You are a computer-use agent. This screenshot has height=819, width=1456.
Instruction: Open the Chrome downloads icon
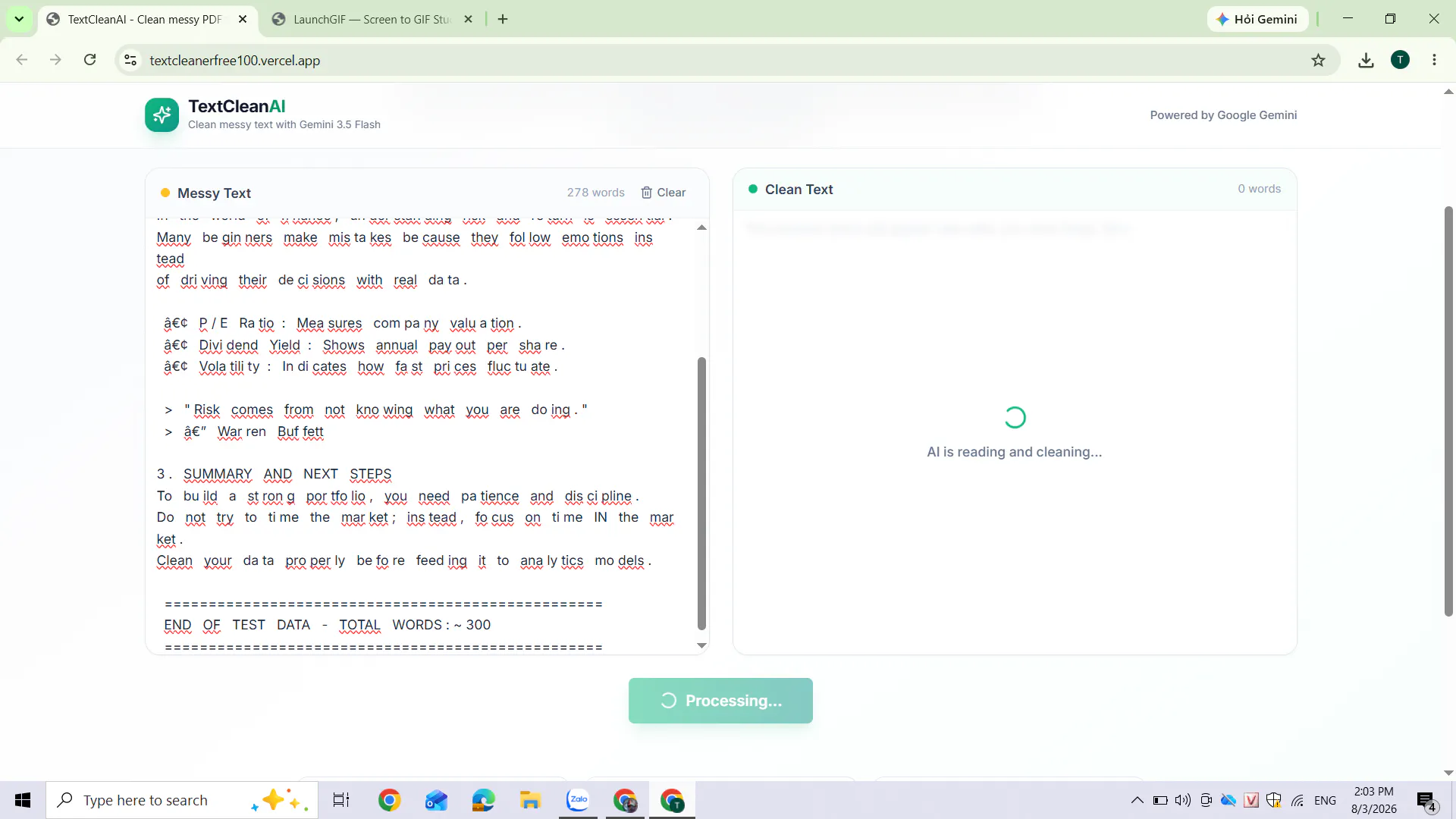coord(1366,60)
